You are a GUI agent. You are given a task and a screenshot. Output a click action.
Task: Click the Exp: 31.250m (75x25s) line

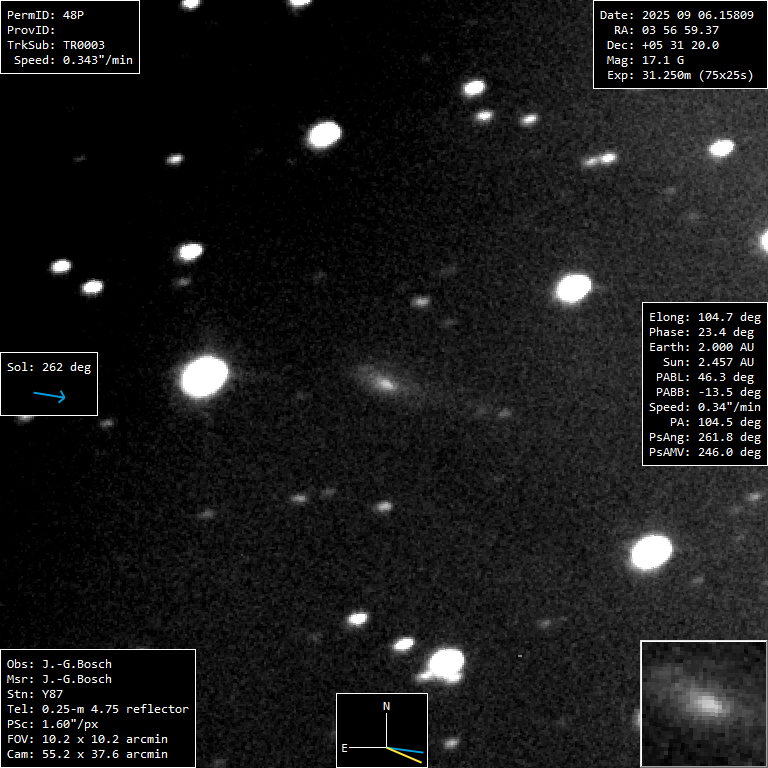click(x=680, y=75)
